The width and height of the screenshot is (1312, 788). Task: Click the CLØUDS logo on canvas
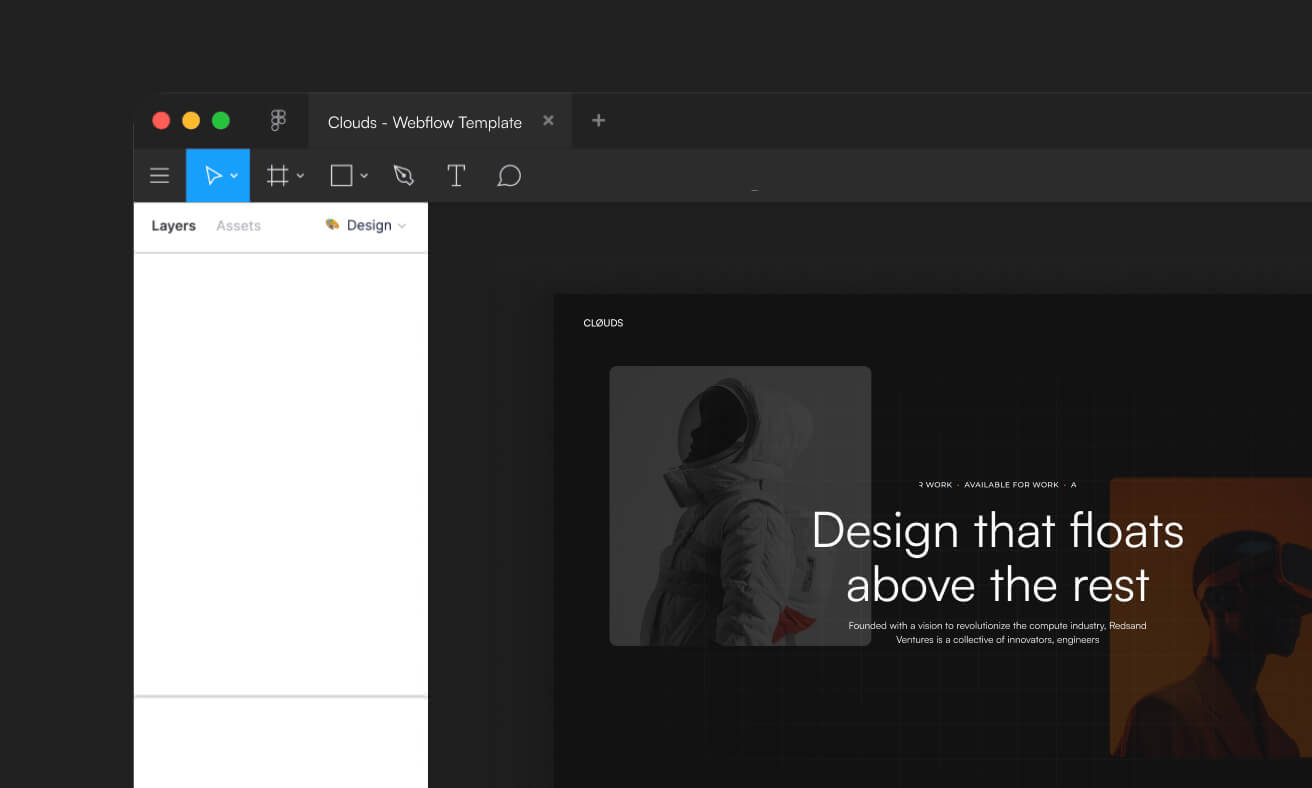pyautogui.click(x=603, y=323)
